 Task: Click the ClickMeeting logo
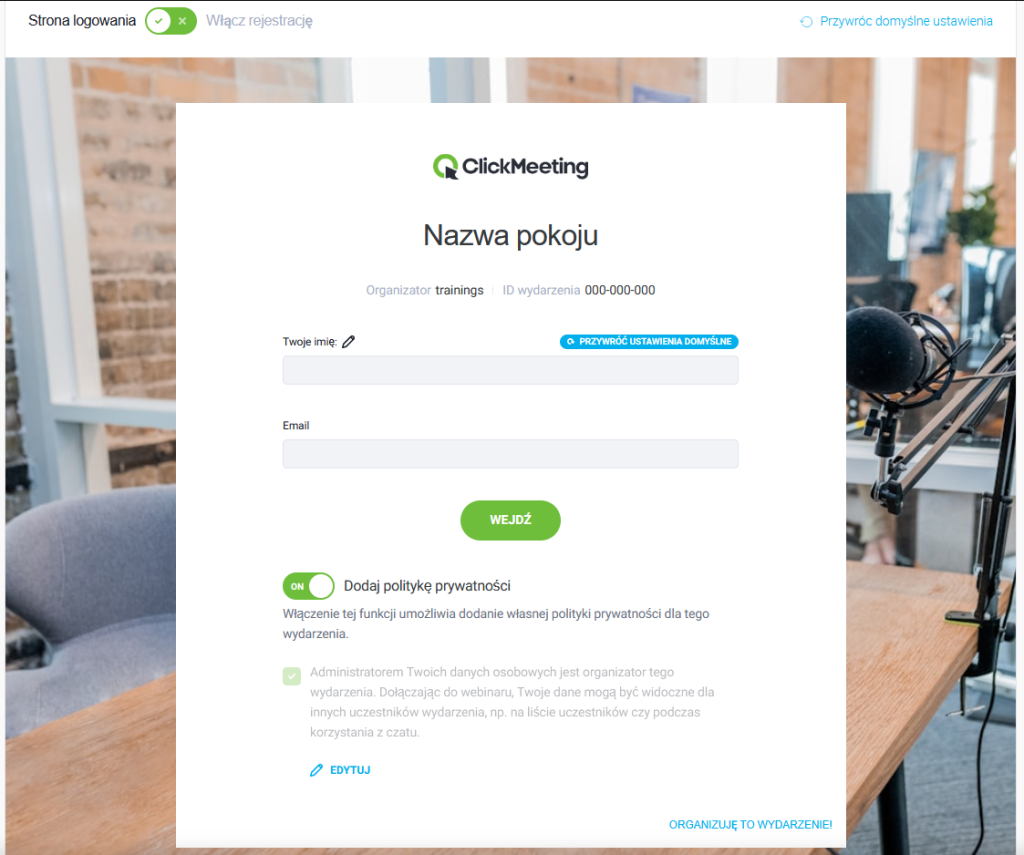point(511,167)
